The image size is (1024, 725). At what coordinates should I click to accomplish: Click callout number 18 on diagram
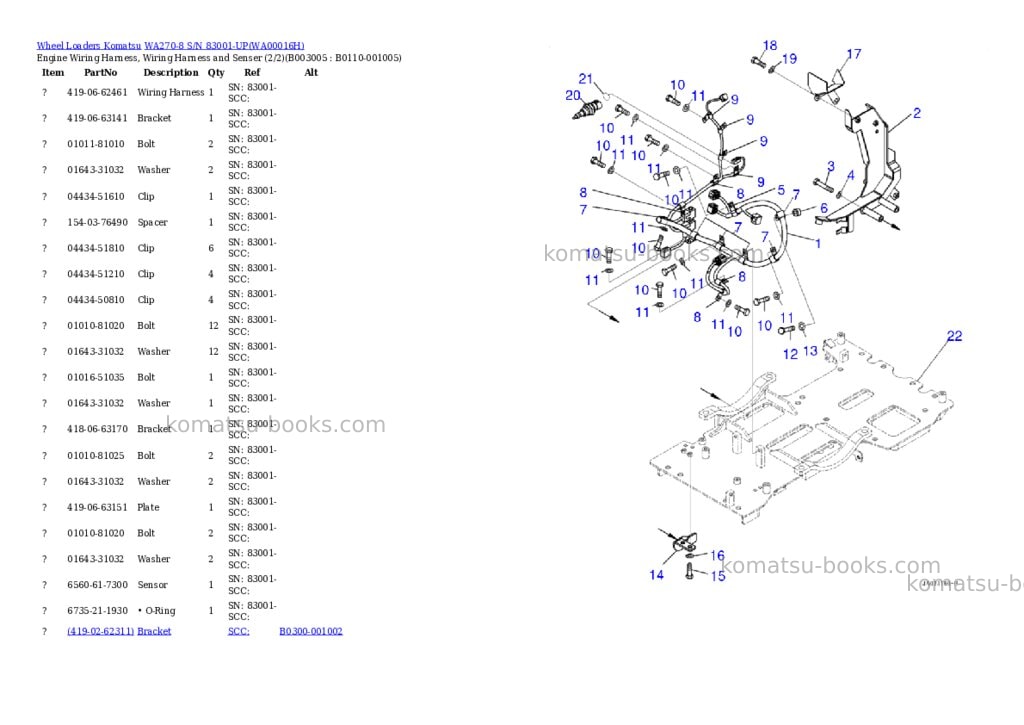[770, 45]
